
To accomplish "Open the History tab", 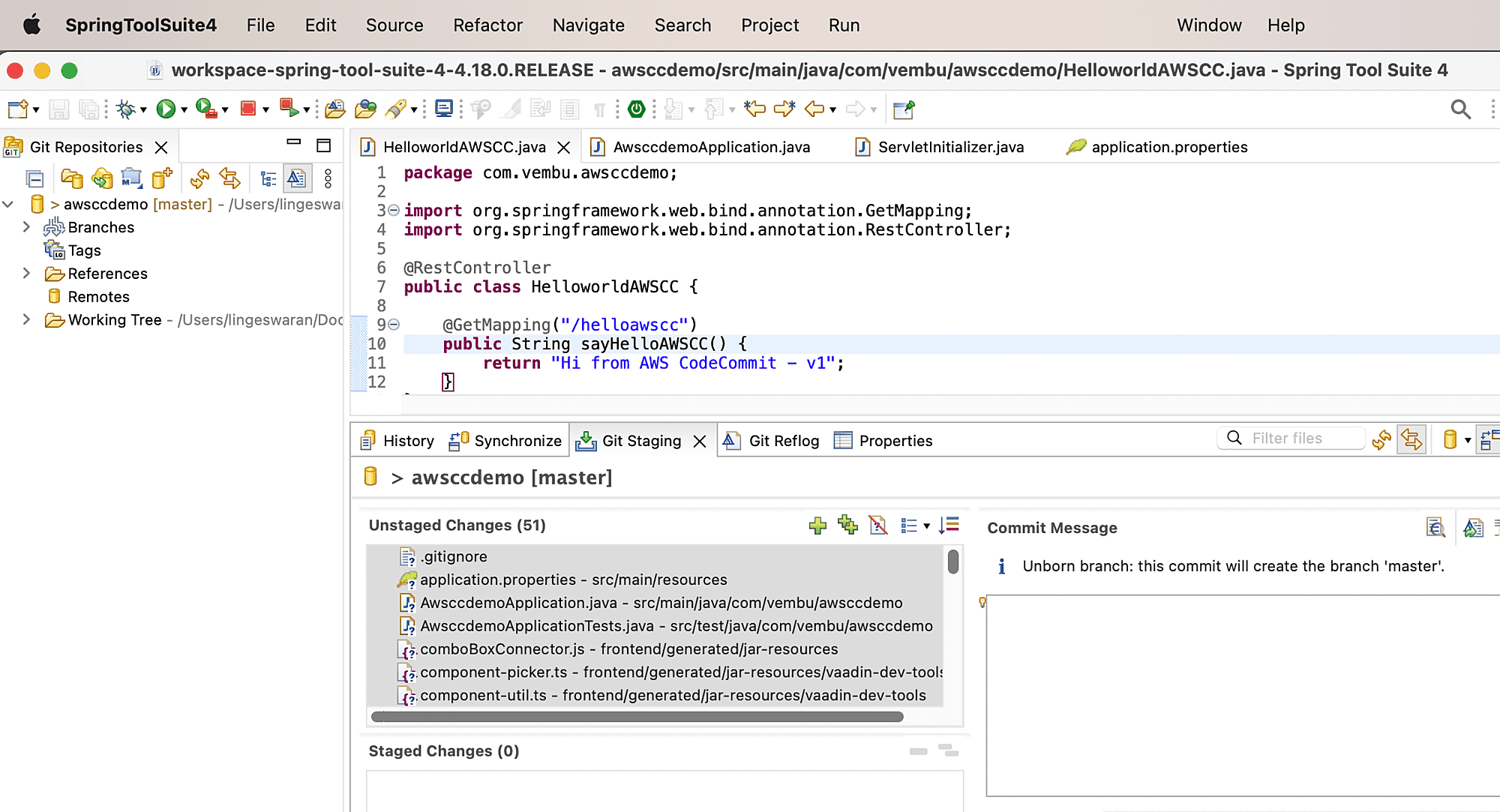I will (x=397, y=441).
